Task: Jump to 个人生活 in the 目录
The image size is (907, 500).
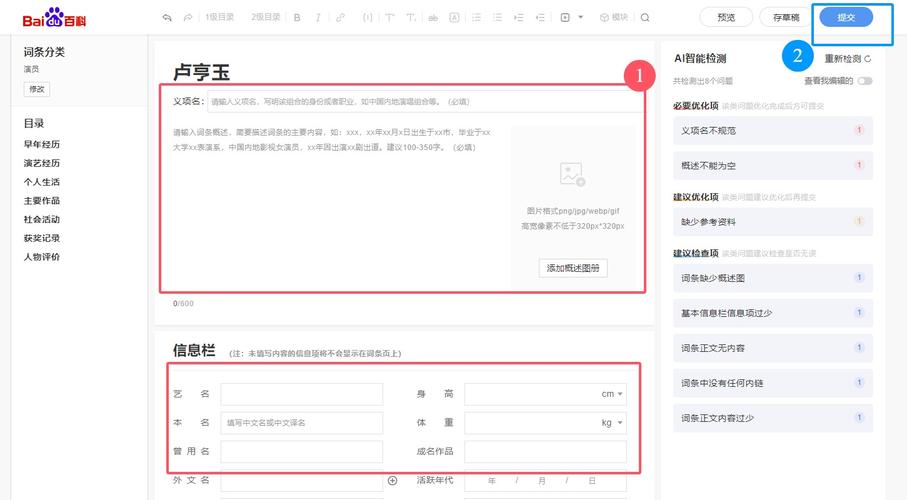Action: point(42,182)
